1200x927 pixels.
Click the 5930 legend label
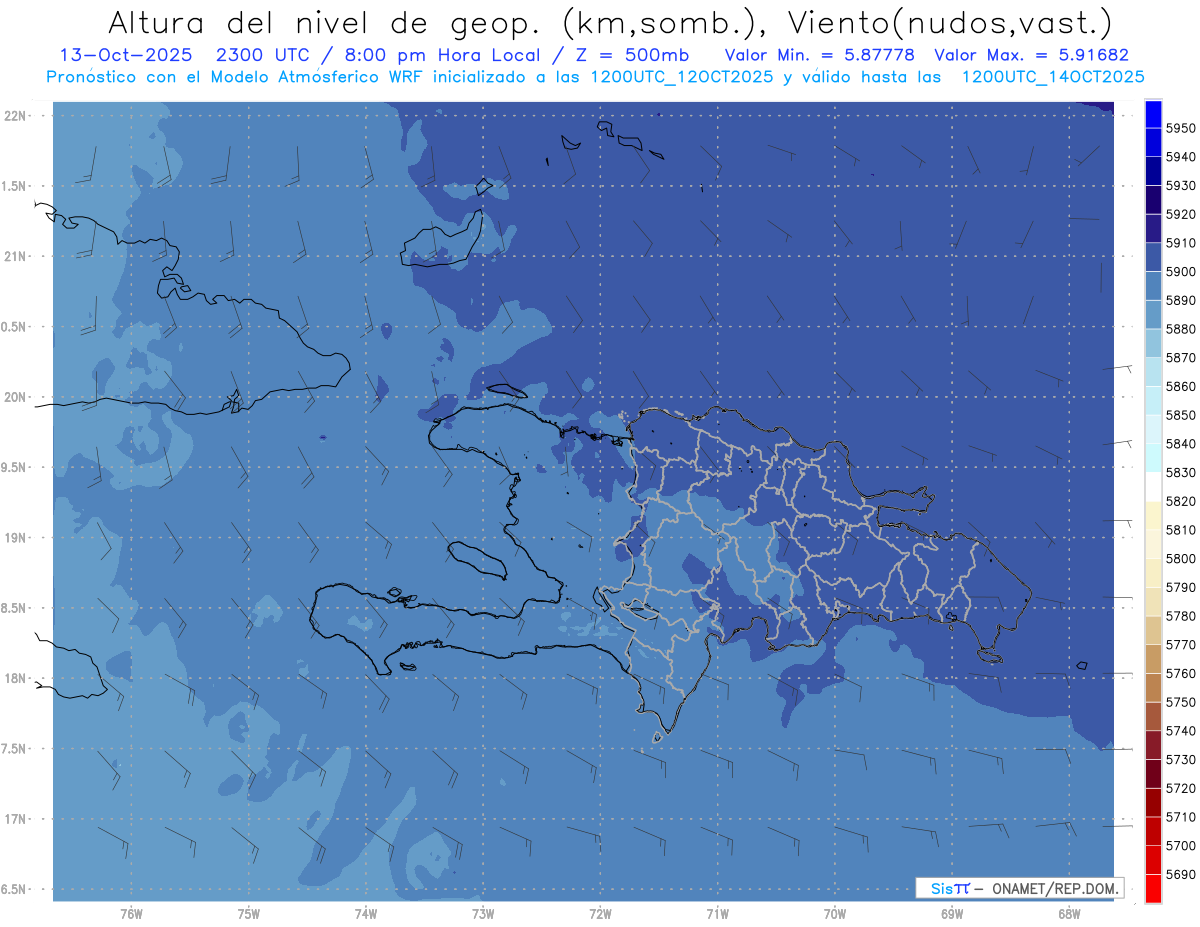pyautogui.click(x=1180, y=186)
